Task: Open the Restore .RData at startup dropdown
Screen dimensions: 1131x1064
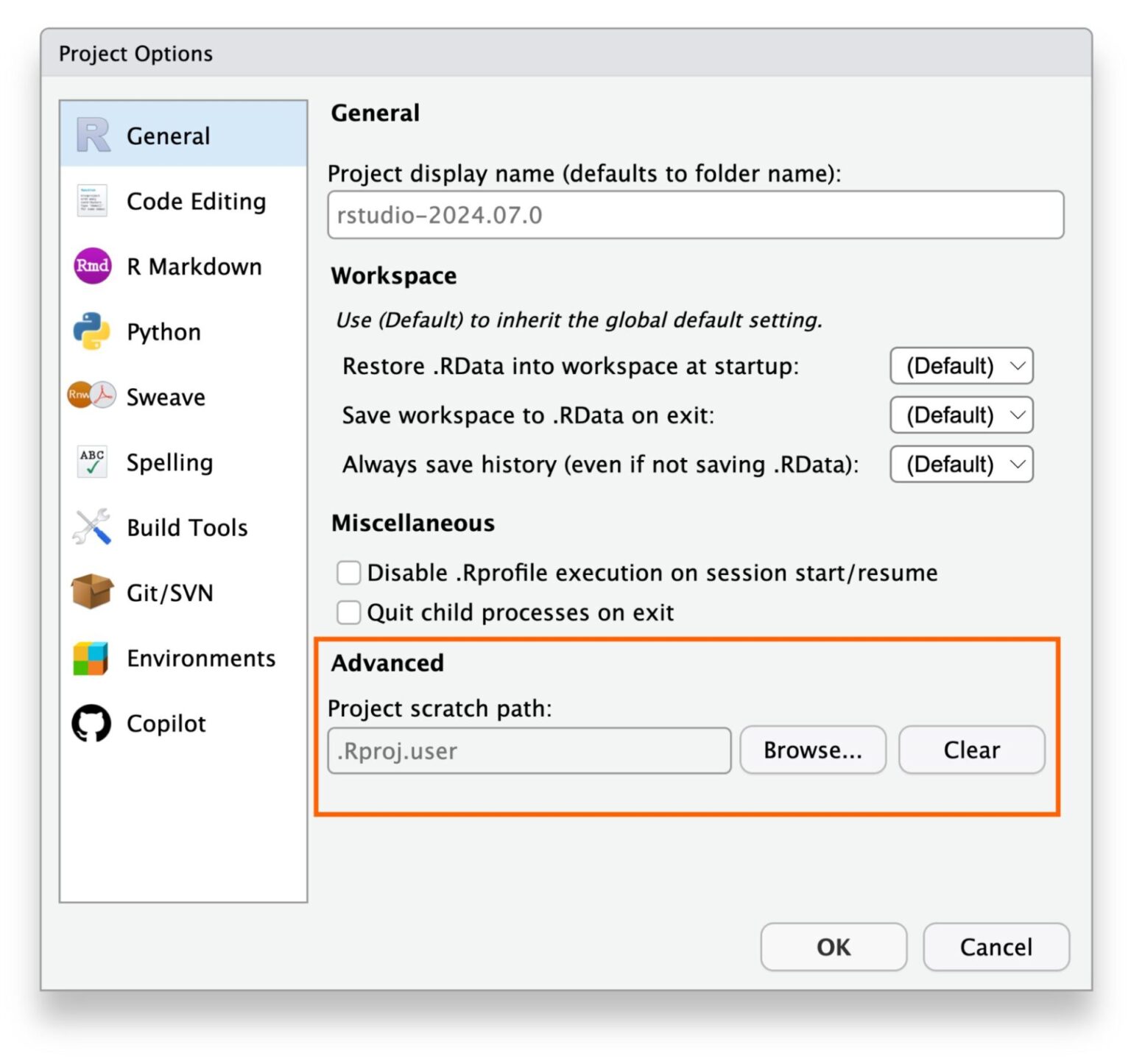Action: point(961,366)
